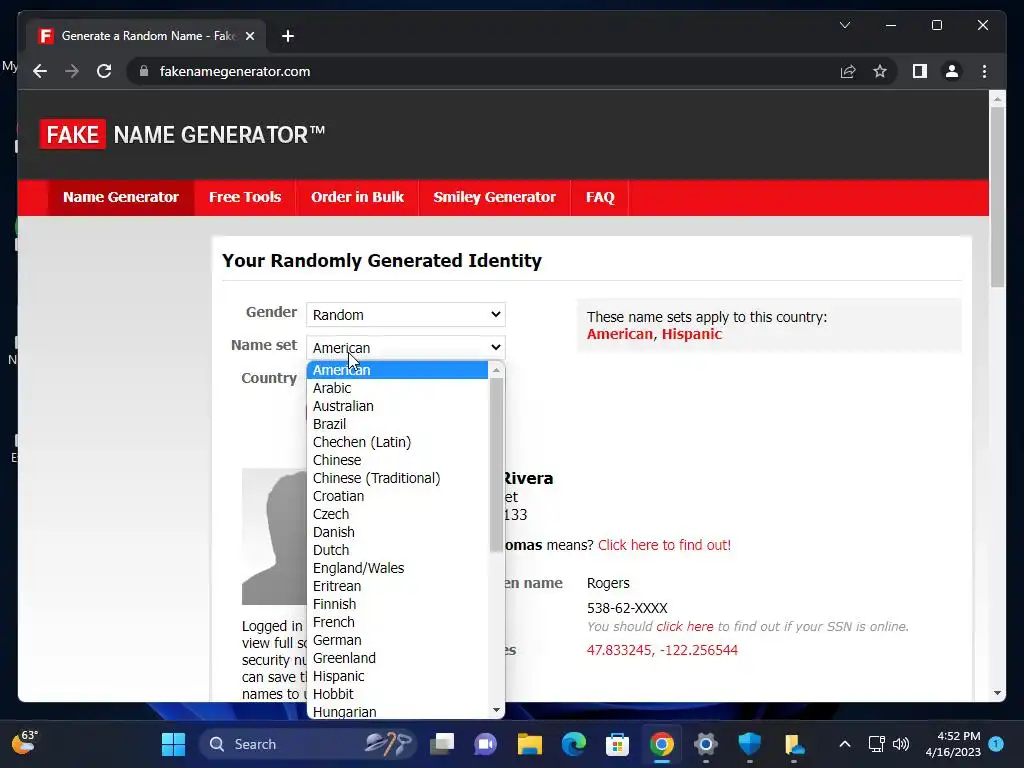Image resolution: width=1024 pixels, height=768 pixels.
Task: Select Hispanic in the dropdown list
Action: click(398, 676)
